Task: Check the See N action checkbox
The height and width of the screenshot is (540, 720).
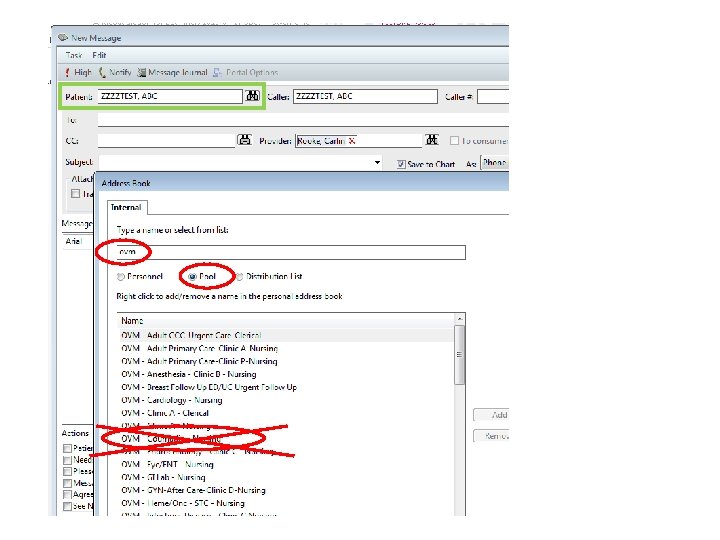Action: click(67, 506)
